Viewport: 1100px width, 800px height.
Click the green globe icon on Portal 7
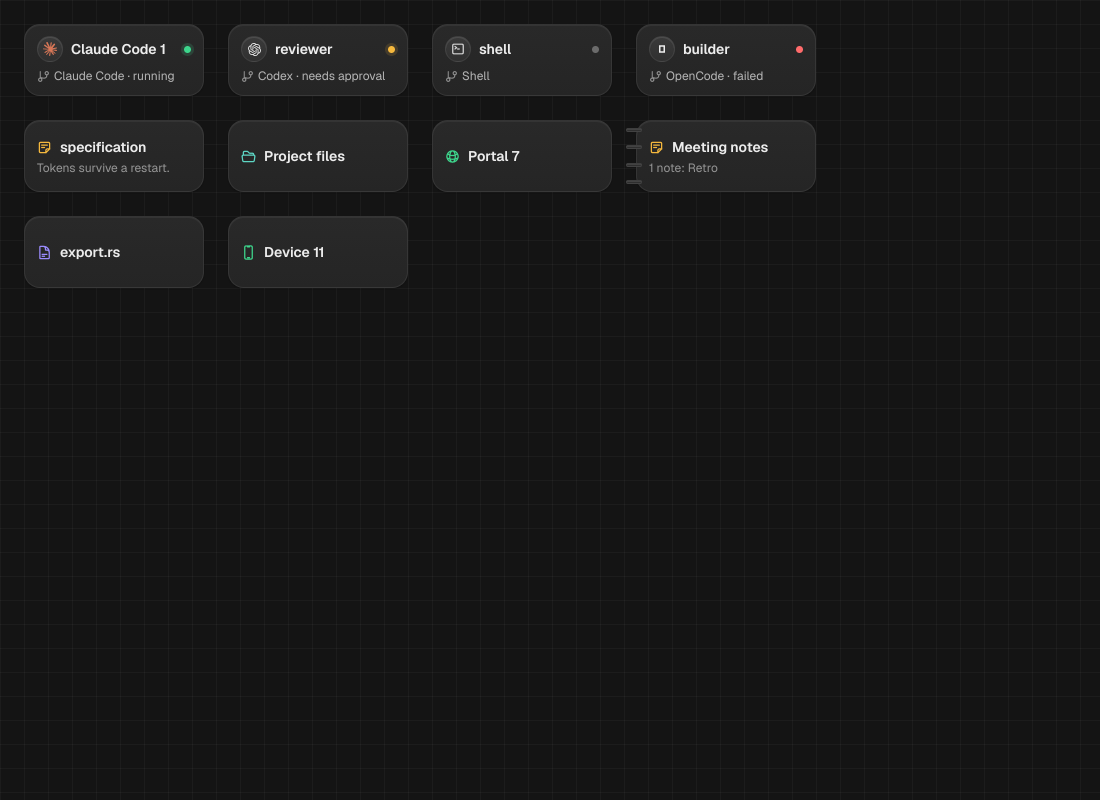pyautogui.click(x=452, y=156)
